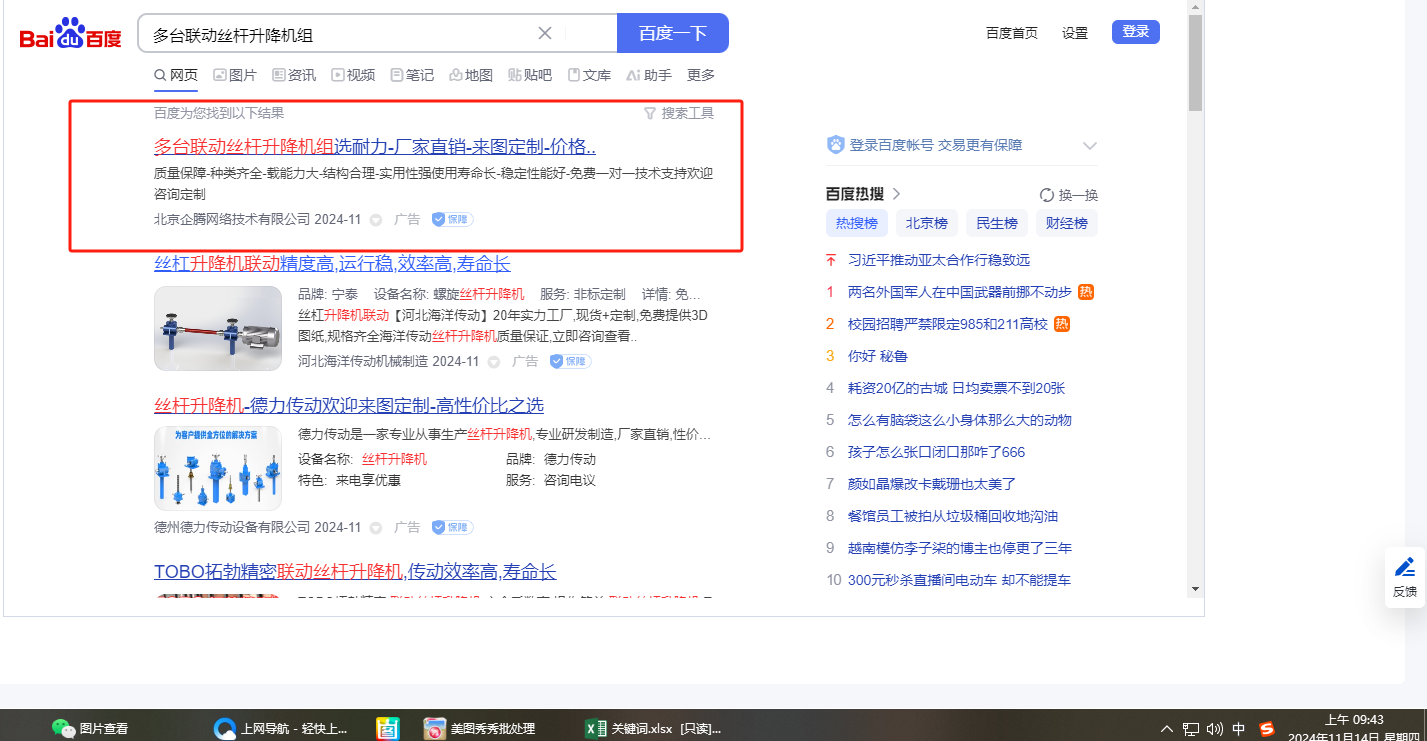Switch to the 图片 search tab

coord(235,75)
